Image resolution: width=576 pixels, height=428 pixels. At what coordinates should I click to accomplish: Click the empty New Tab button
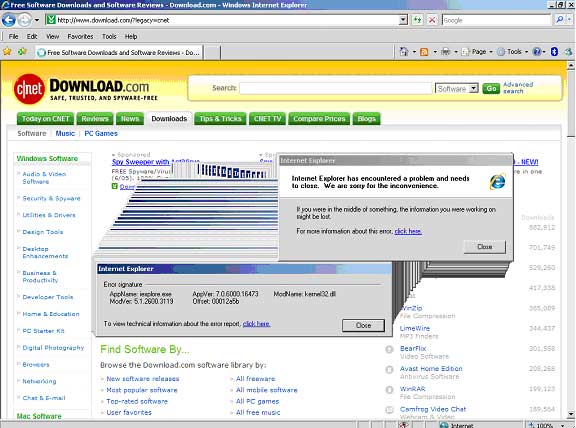tap(212, 53)
